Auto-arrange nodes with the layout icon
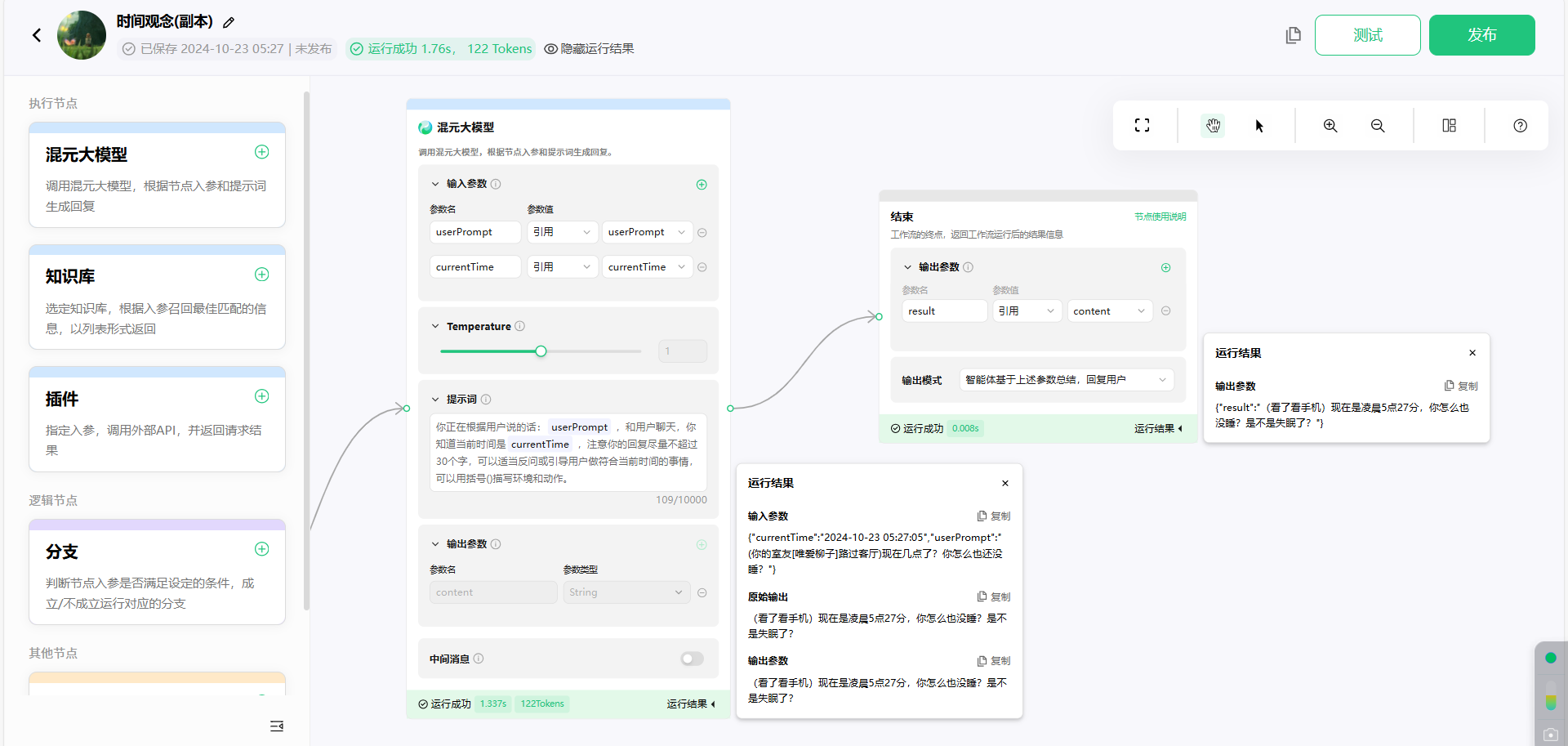The width and height of the screenshot is (1568, 746). (x=1449, y=125)
